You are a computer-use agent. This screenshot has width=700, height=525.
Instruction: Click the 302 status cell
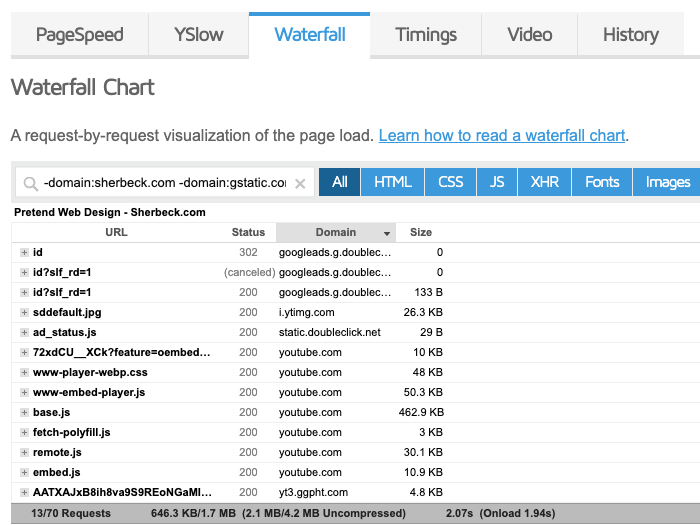point(248,252)
